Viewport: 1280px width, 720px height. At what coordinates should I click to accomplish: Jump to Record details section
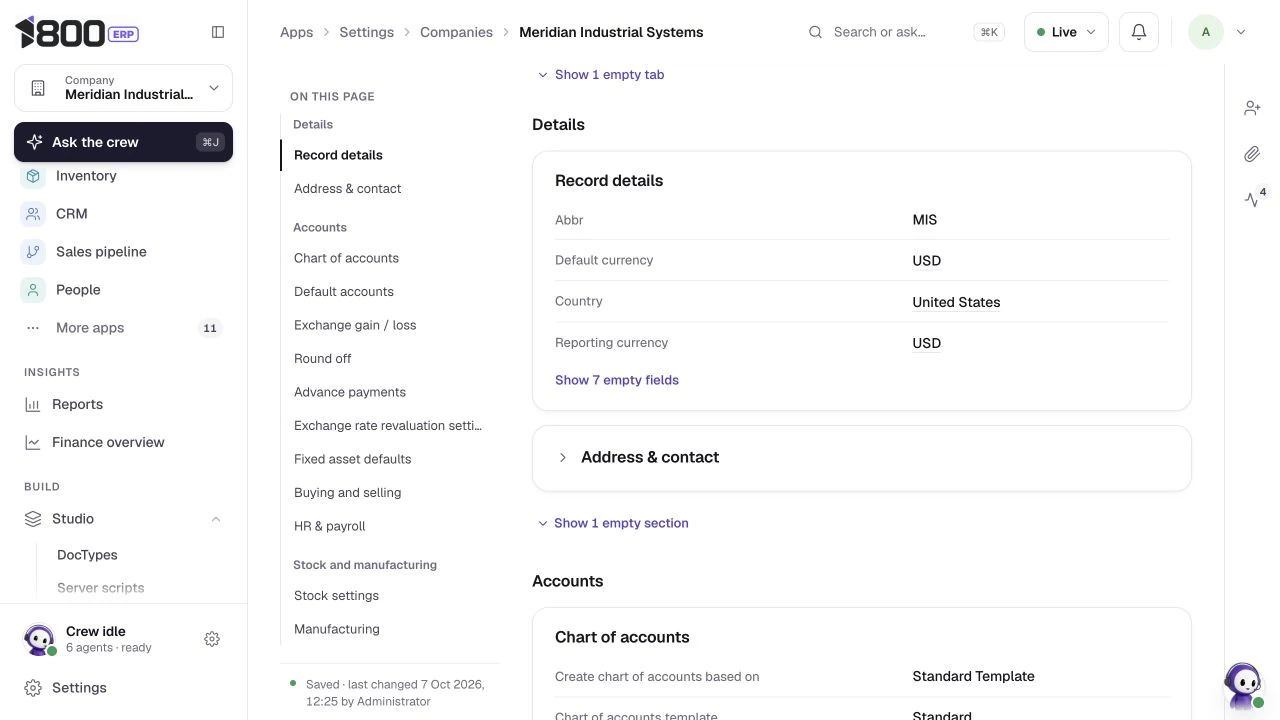click(x=338, y=155)
